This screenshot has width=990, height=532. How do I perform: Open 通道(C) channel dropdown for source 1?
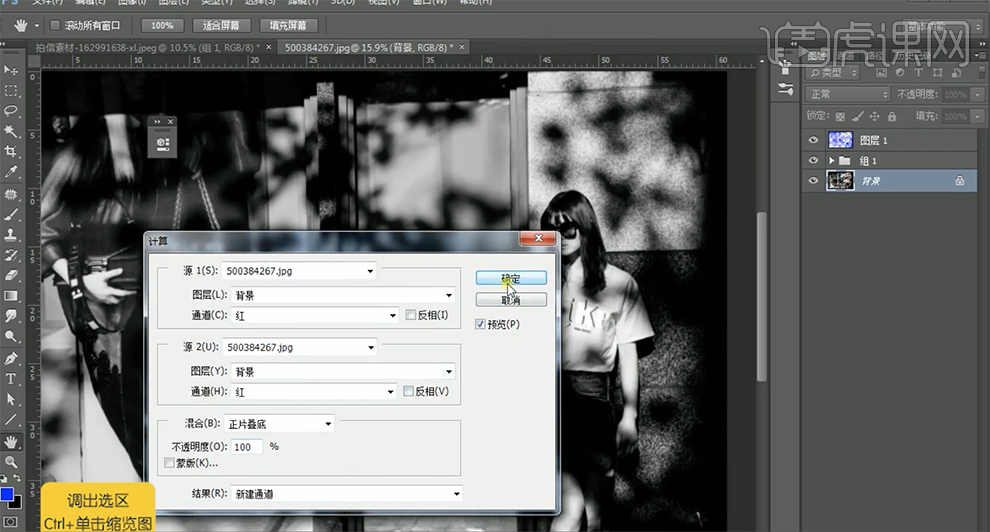[x=314, y=315]
